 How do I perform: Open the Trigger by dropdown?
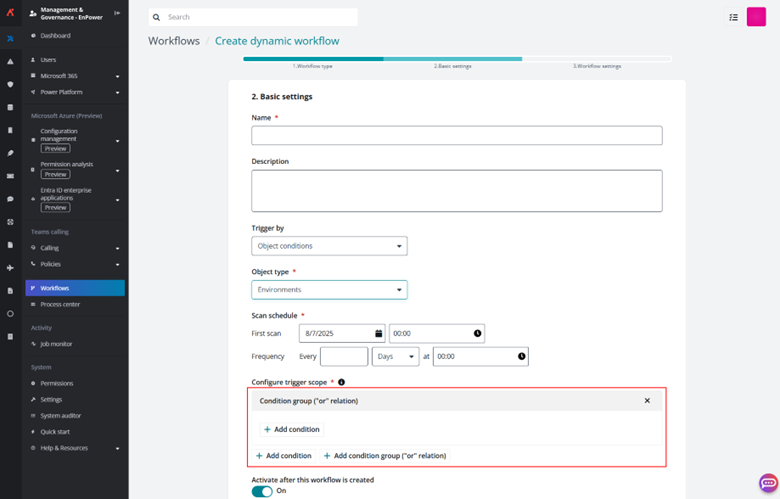(x=329, y=246)
